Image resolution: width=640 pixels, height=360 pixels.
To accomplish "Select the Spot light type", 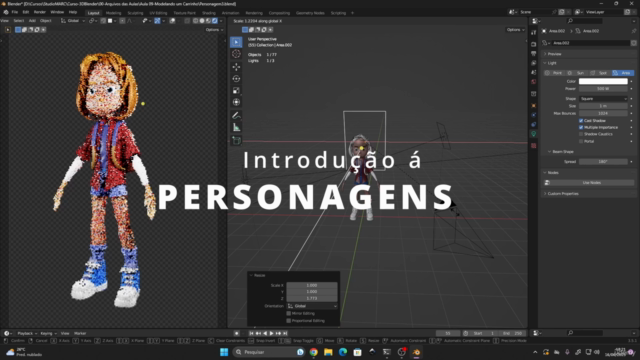I will 600,73.
